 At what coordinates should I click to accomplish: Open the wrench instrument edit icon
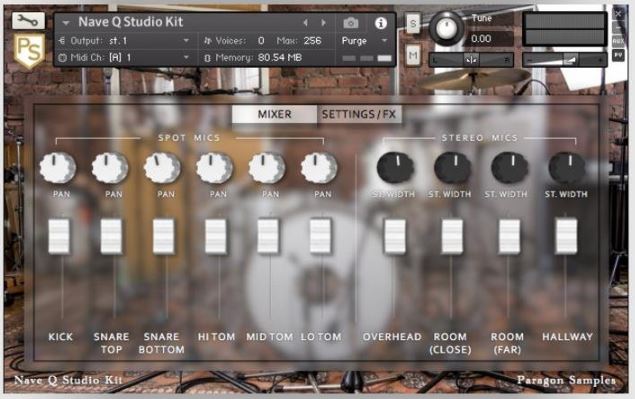click(28, 21)
